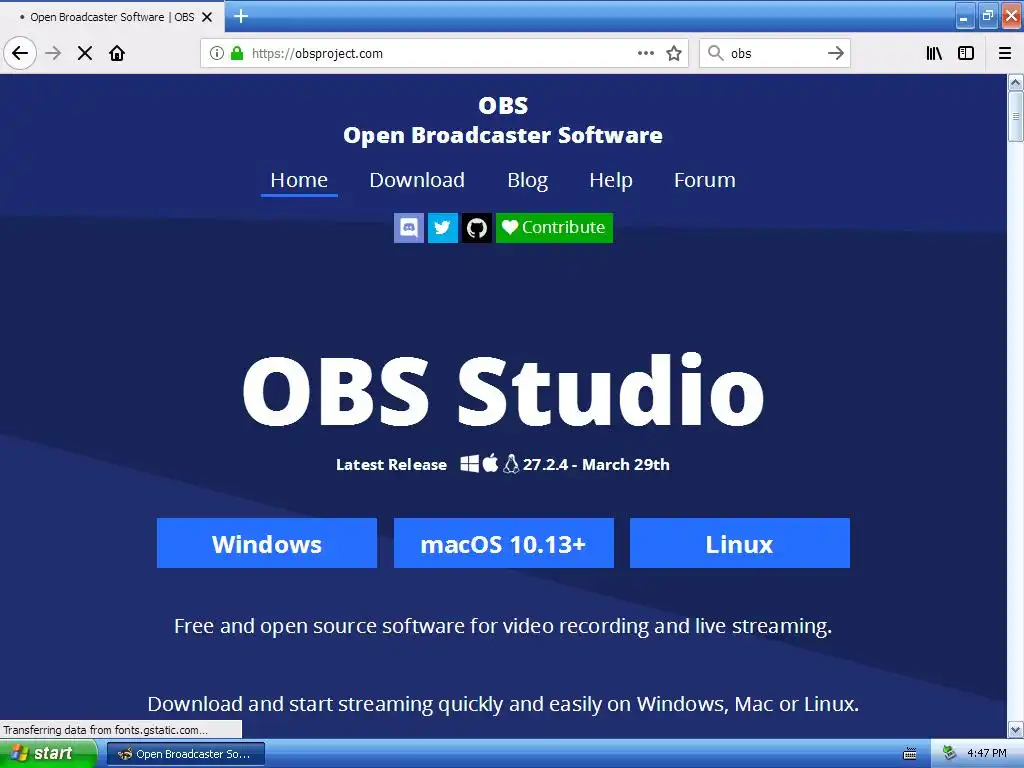The height and width of the screenshot is (768, 1024).
Task: Click the forward navigation arrow
Action: pos(53,53)
